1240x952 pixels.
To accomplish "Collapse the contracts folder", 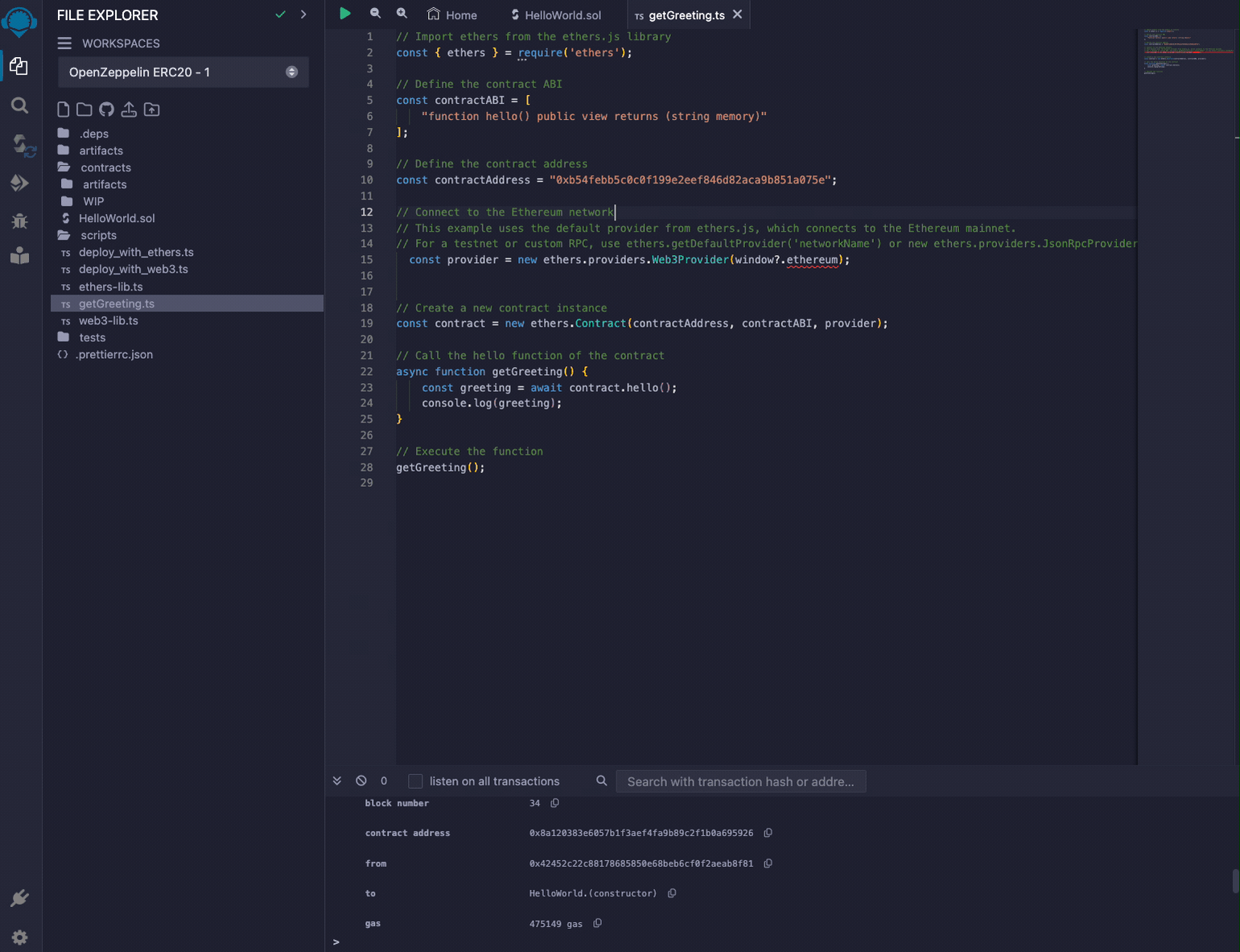I will click(x=105, y=167).
